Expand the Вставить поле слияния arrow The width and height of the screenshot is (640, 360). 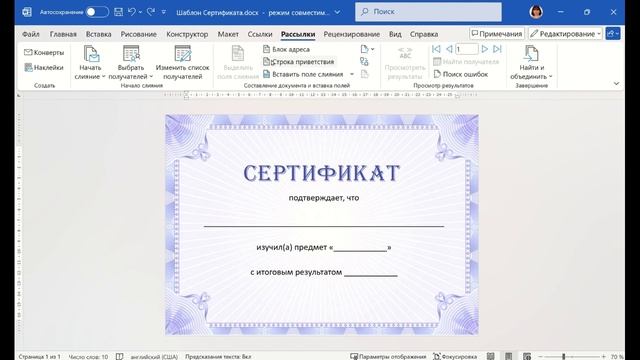[x=352, y=74]
